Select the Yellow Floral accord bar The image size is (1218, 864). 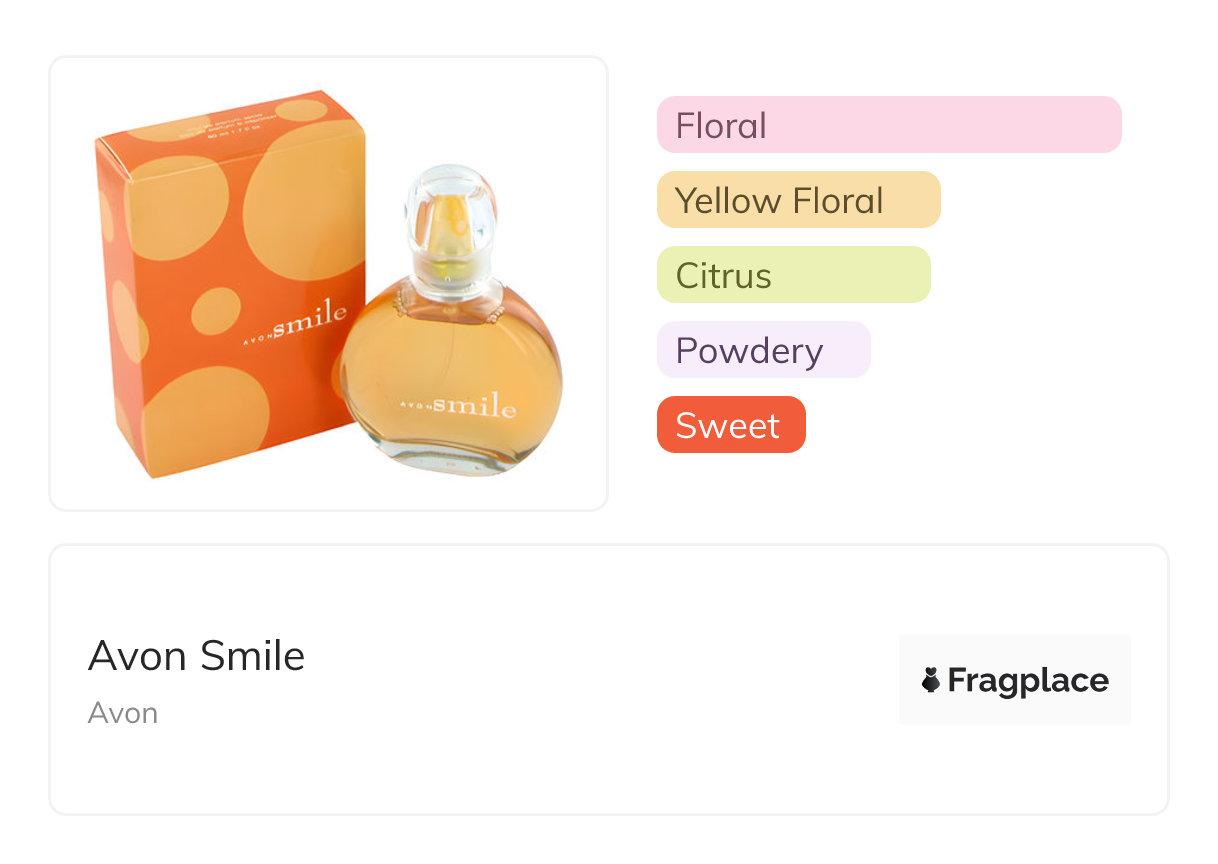[x=798, y=200]
